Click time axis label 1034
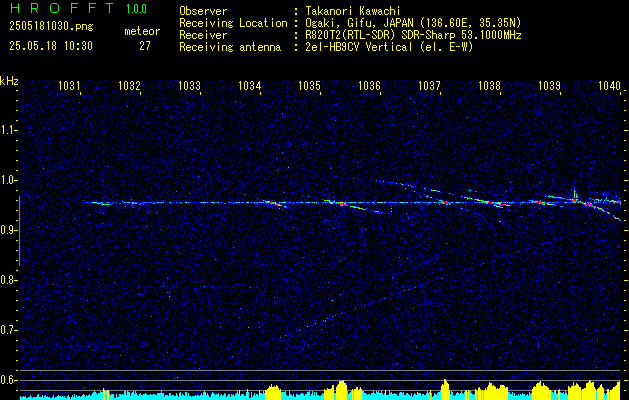Image resolution: width=629 pixels, height=400 pixels. [x=250, y=86]
